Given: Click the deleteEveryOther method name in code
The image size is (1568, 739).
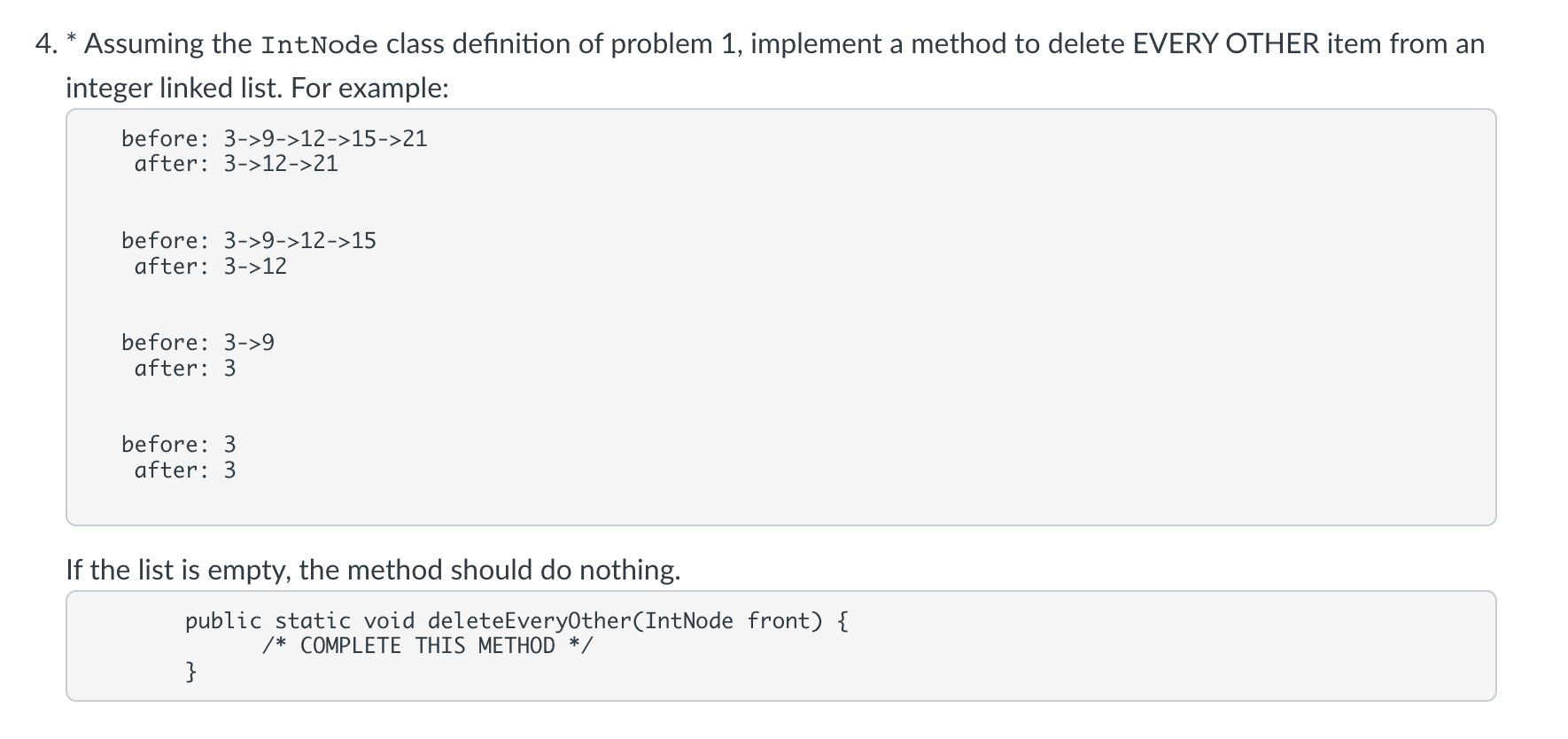Looking at the screenshot, I should [x=529, y=621].
